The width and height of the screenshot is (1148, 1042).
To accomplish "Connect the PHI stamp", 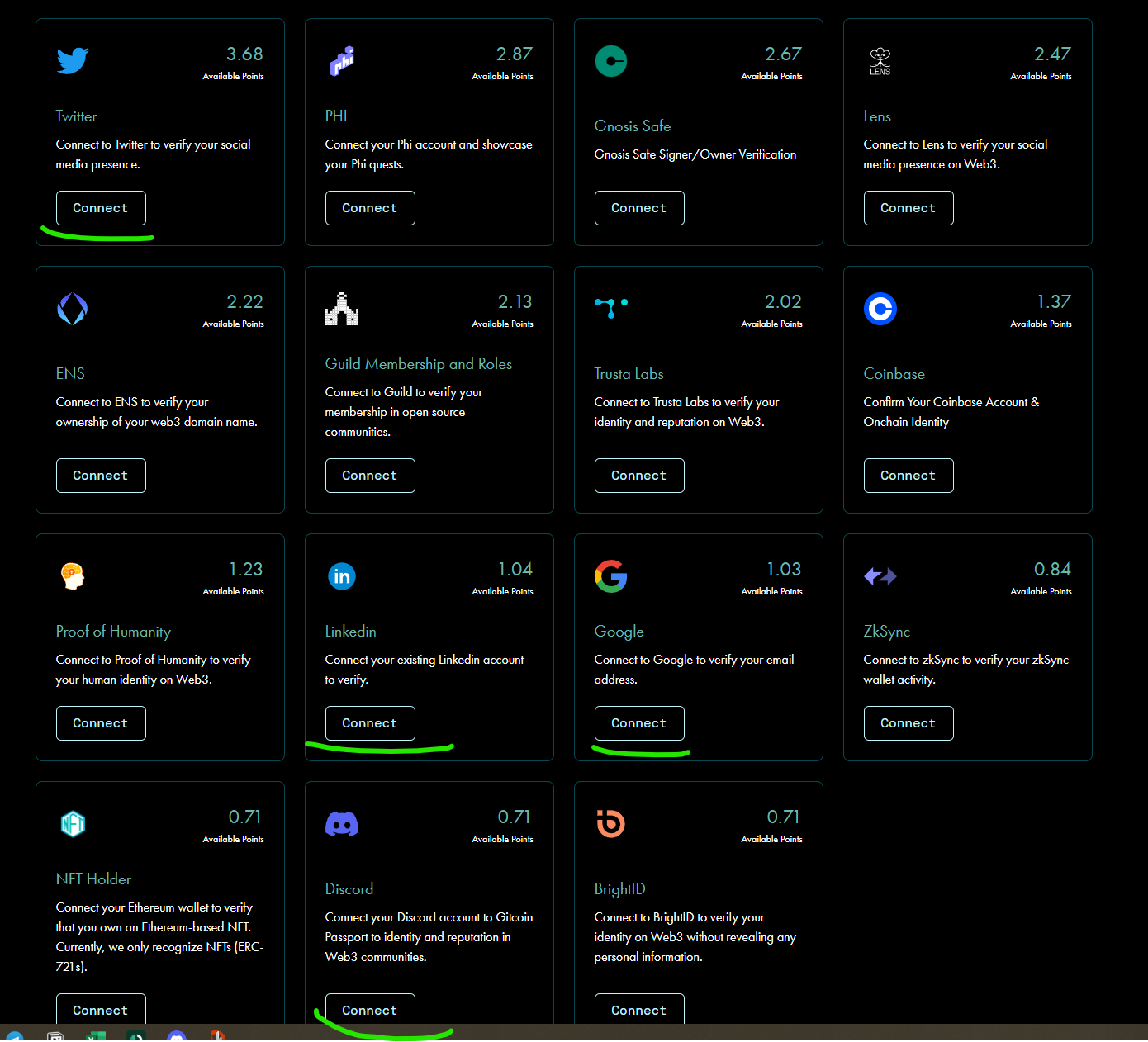I will (x=370, y=208).
